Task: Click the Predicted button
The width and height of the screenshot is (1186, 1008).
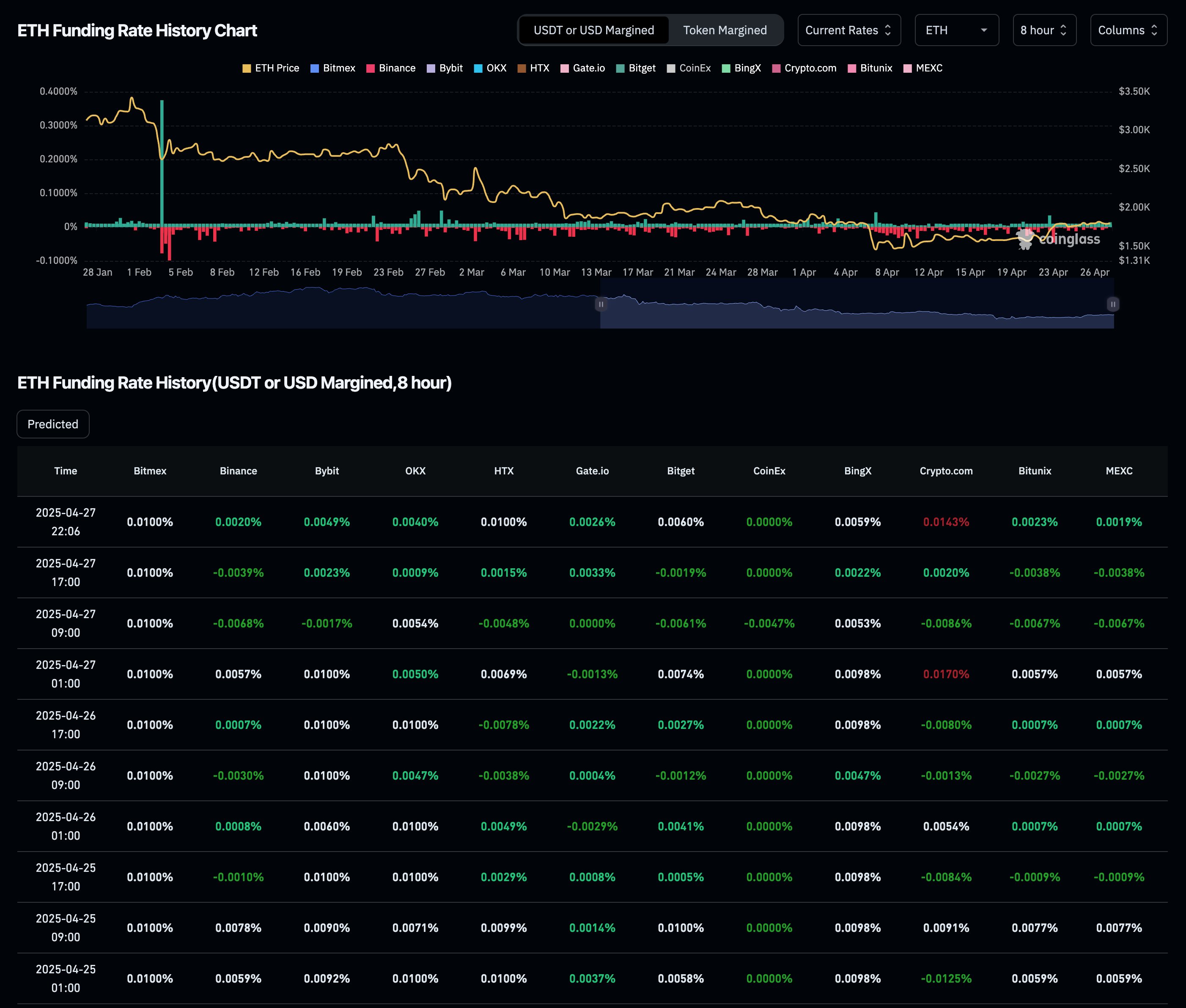Action: (x=53, y=424)
